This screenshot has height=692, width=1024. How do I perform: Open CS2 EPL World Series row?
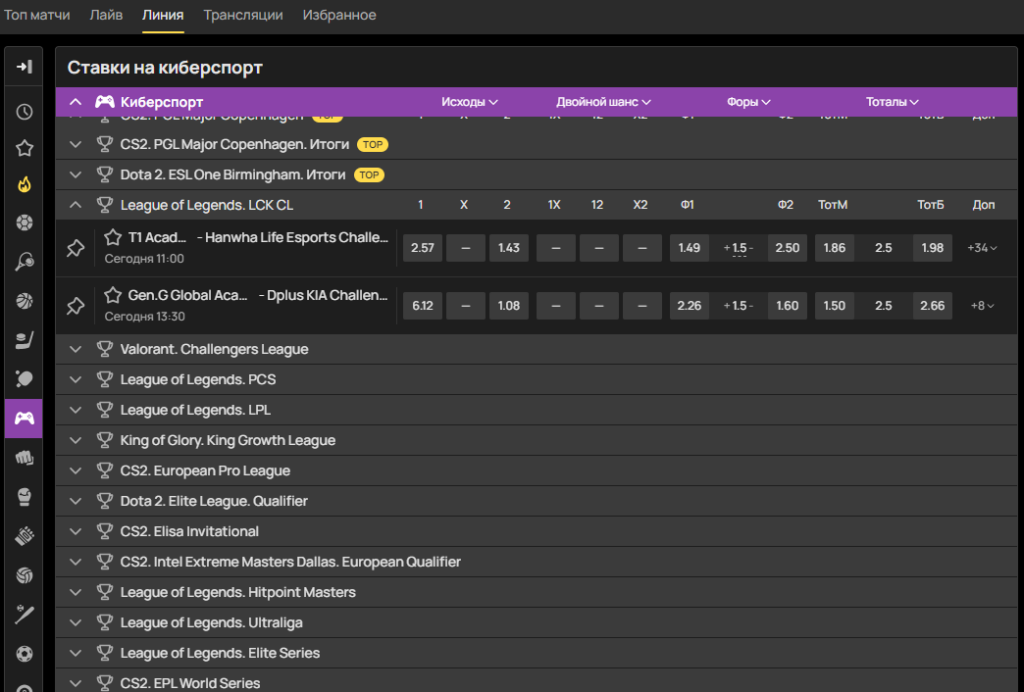pyautogui.click(x=536, y=682)
